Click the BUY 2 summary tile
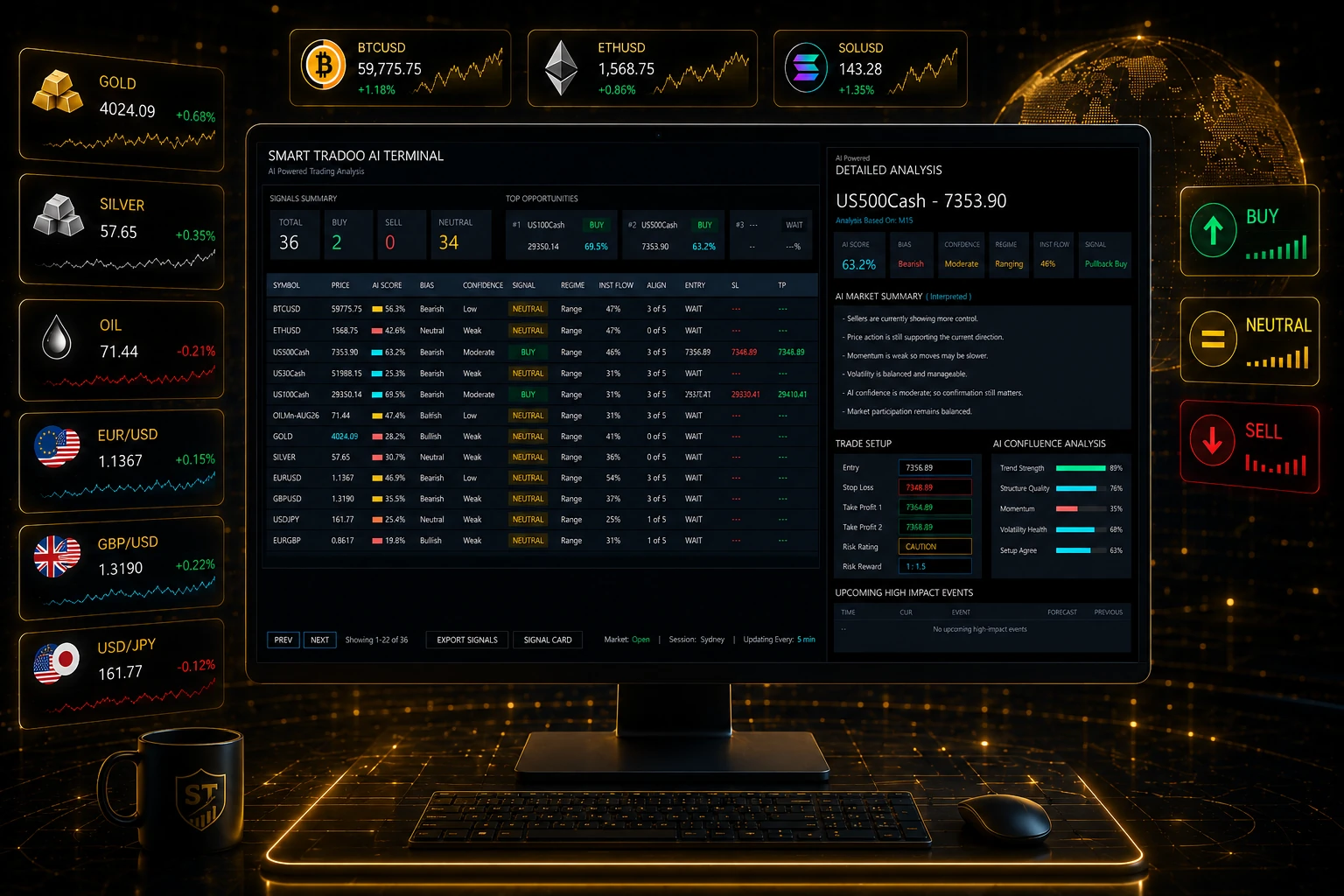The width and height of the screenshot is (1344, 896). point(348,234)
